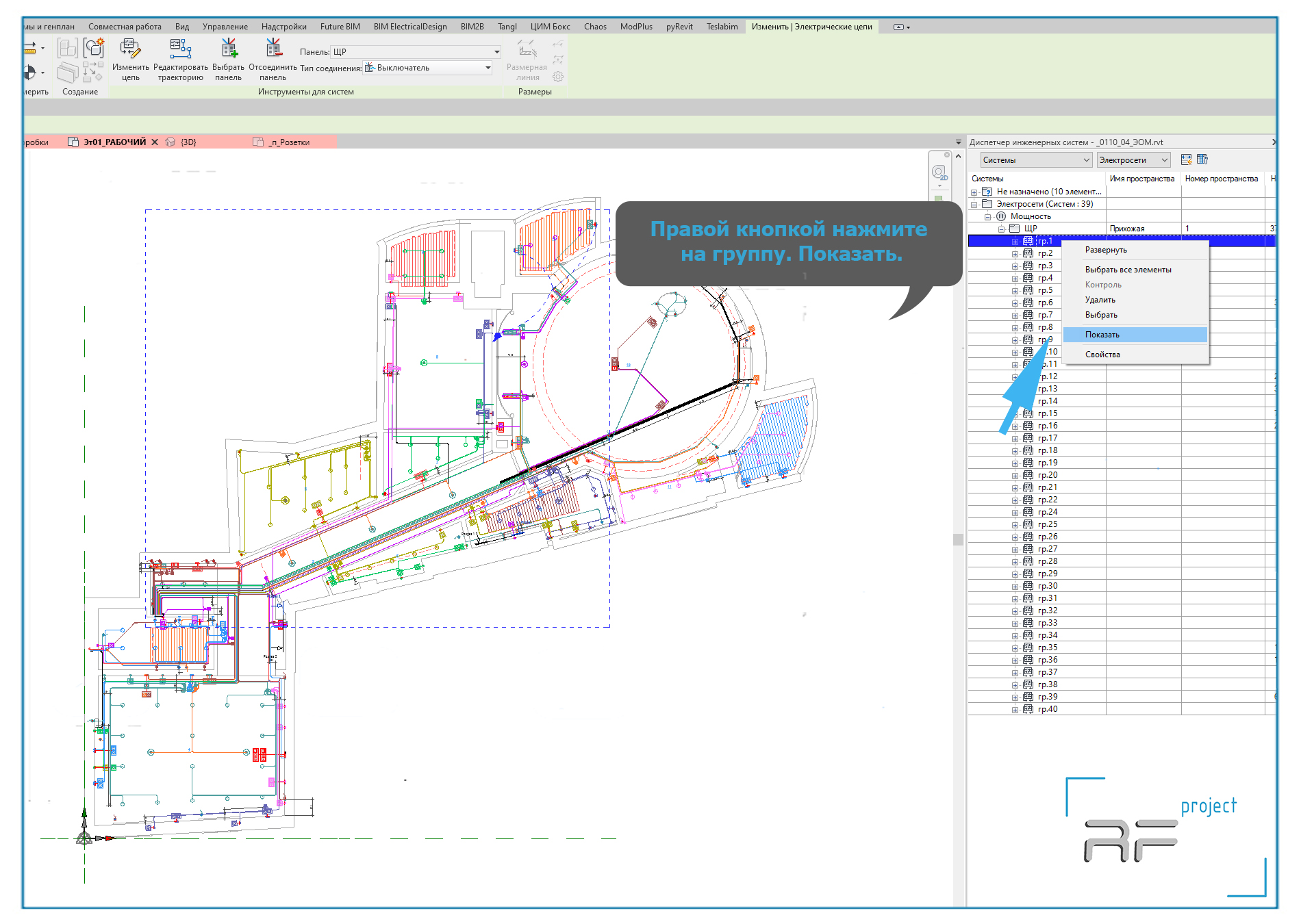This screenshot has height=924, width=1301.
Task: Switch to the {3D} view tab
Action: pos(188,142)
